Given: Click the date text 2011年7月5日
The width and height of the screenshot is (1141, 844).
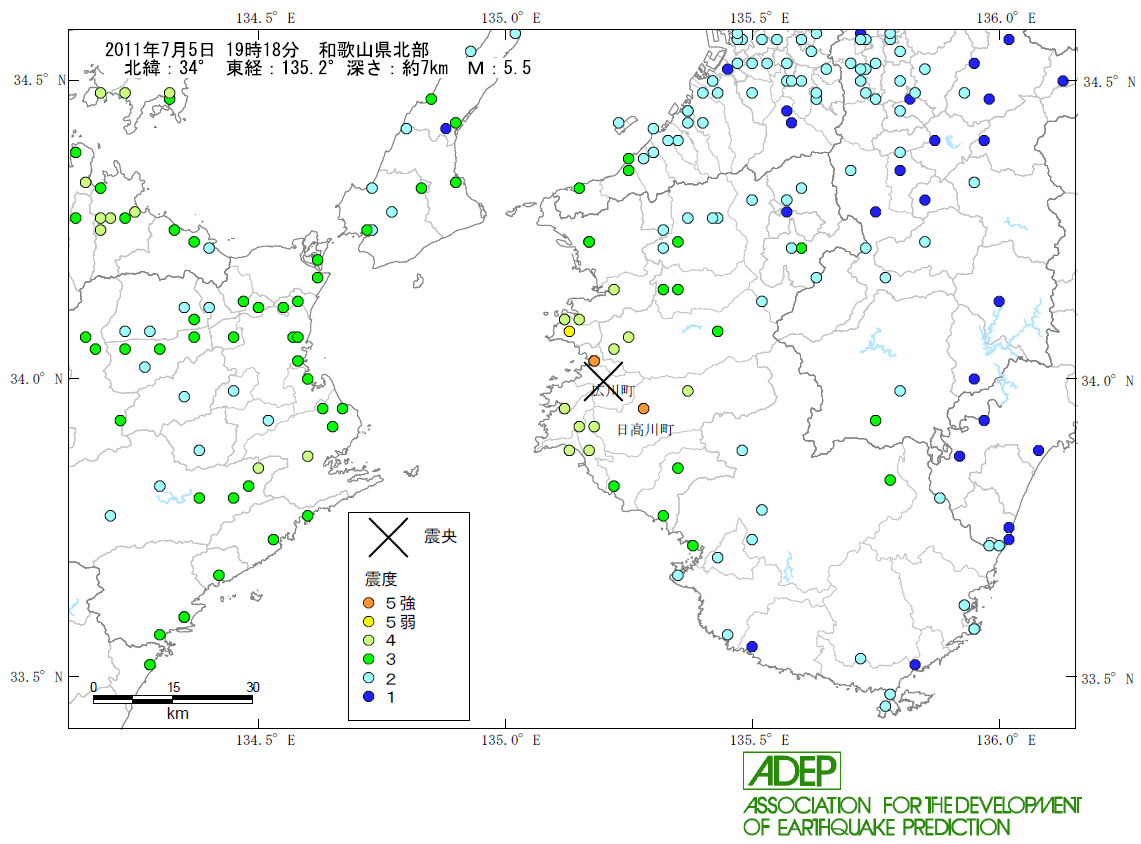Looking at the screenshot, I should coord(159,50).
